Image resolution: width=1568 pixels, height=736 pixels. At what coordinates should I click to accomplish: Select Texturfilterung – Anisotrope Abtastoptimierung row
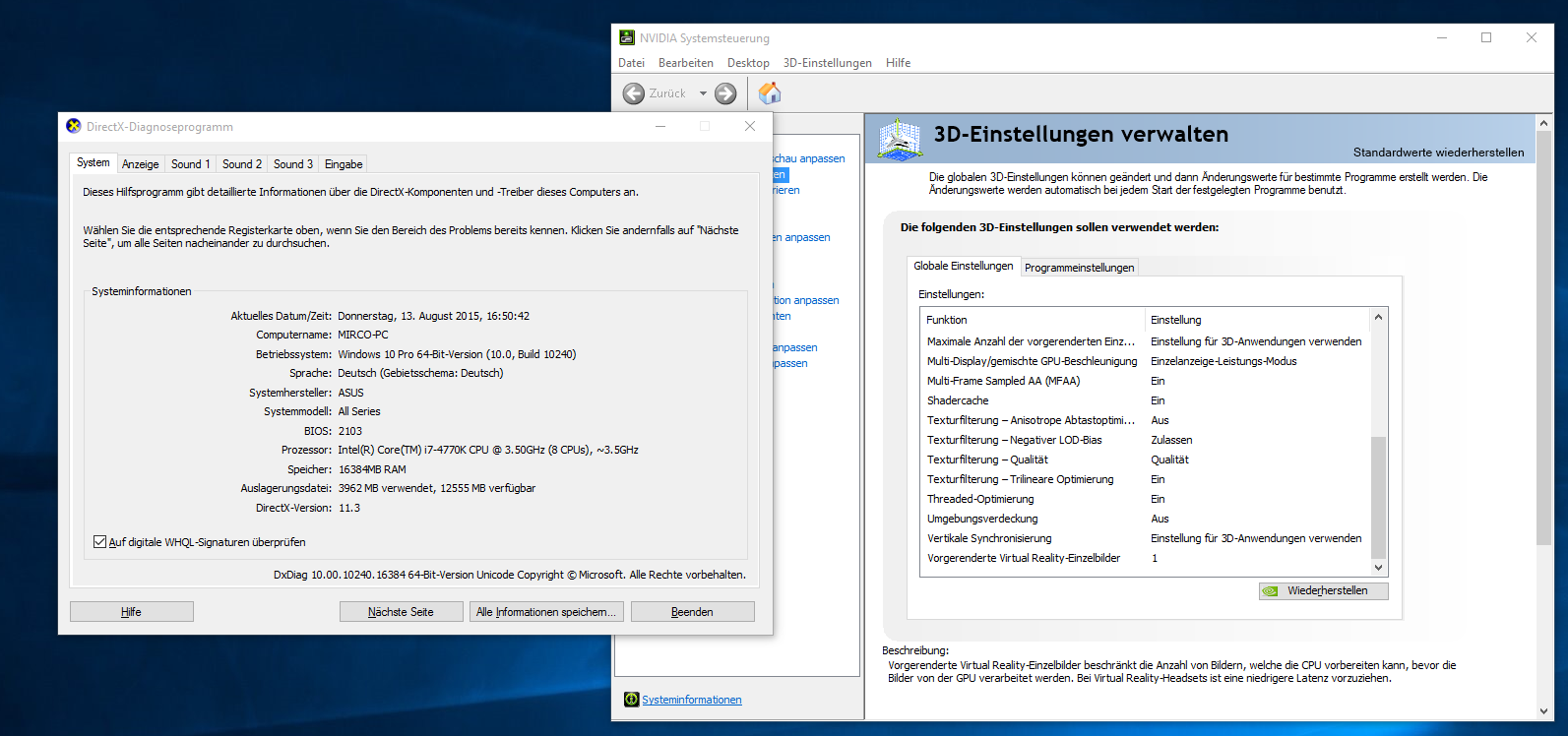pos(1145,420)
